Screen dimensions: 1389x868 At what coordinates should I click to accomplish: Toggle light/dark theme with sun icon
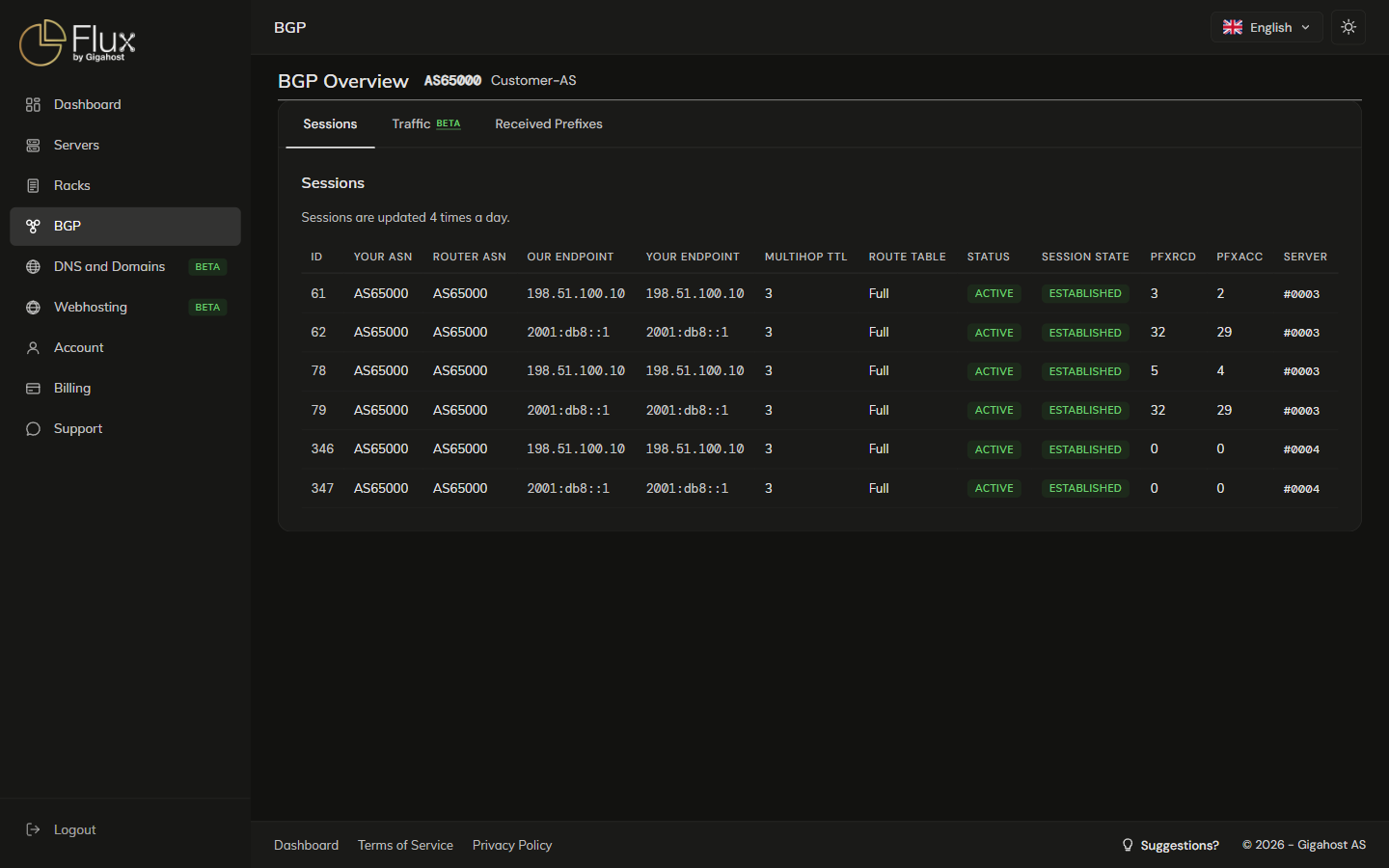pyautogui.click(x=1348, y=27)
